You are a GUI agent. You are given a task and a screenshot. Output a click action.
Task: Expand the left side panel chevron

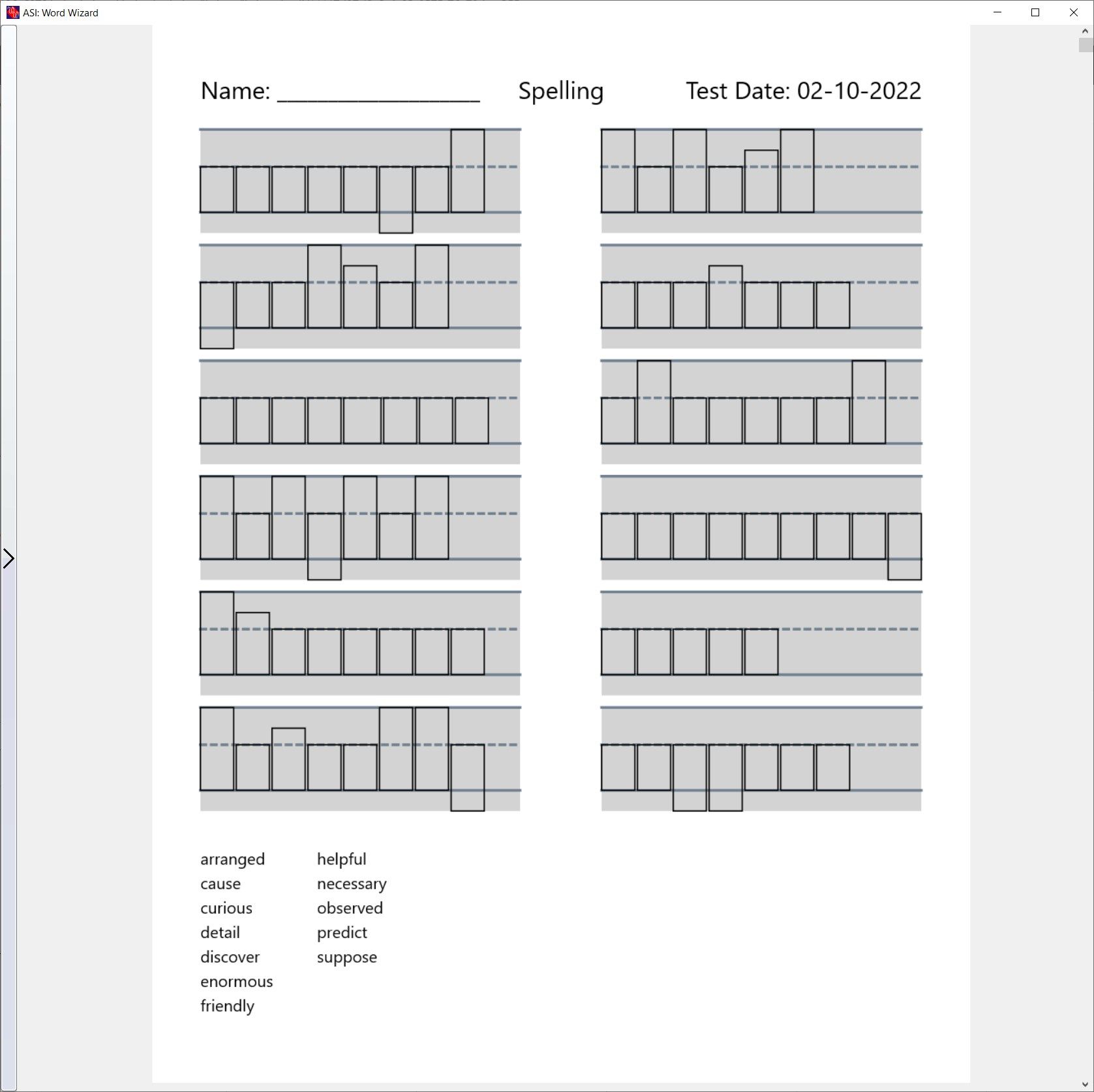tap(8, 558)
